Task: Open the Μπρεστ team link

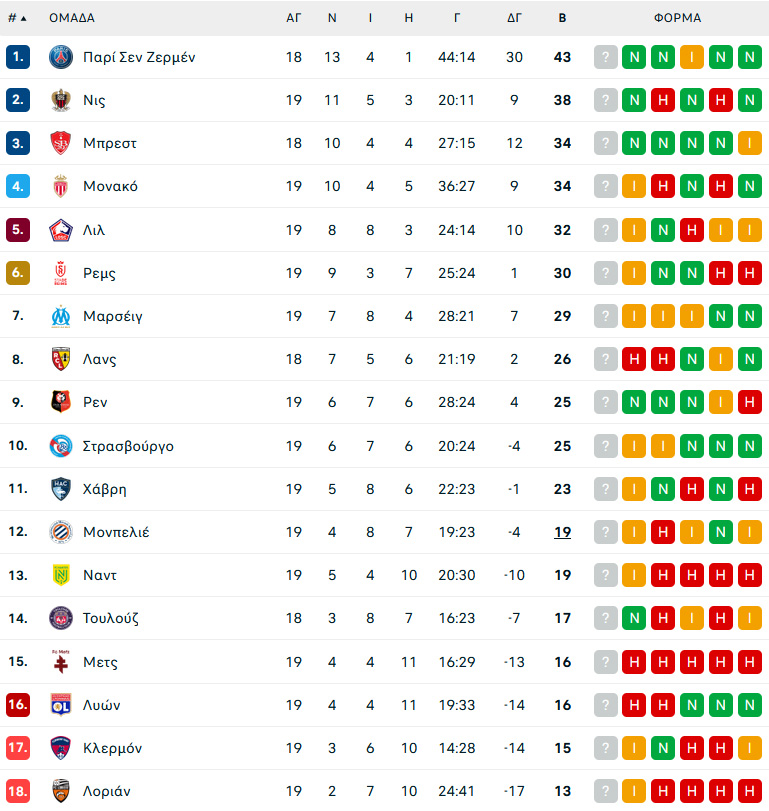Action: tap(110, 143)
